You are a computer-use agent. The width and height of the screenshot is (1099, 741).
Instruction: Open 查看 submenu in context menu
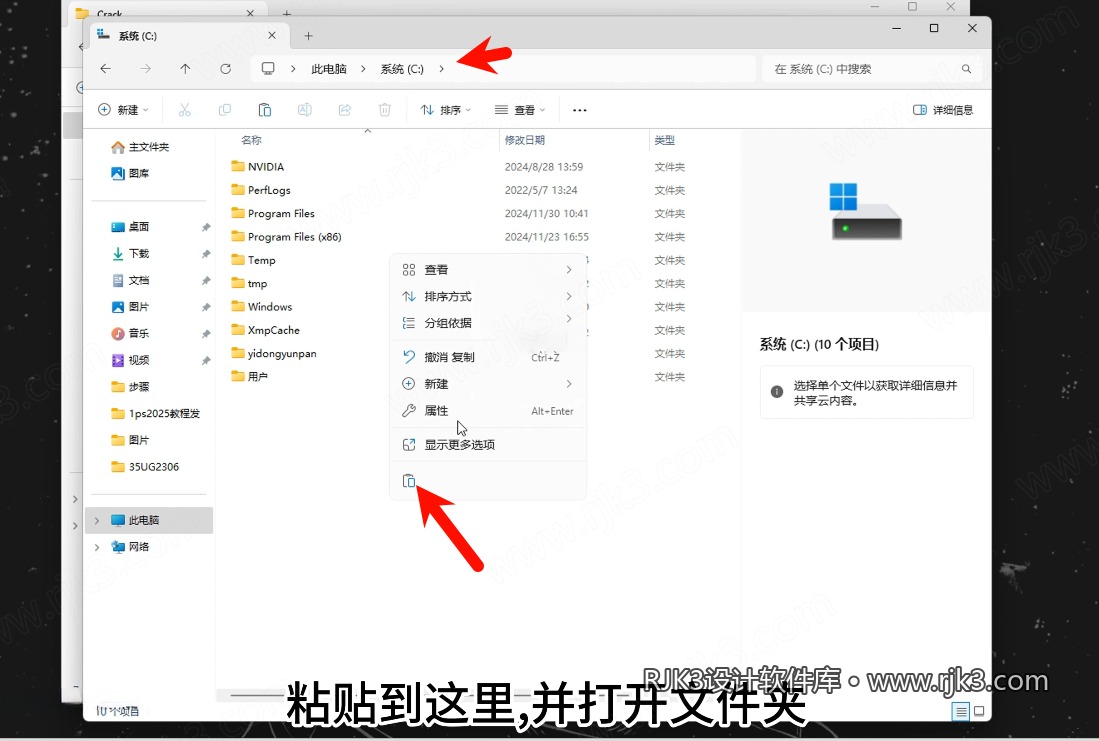tap(488, 270)
